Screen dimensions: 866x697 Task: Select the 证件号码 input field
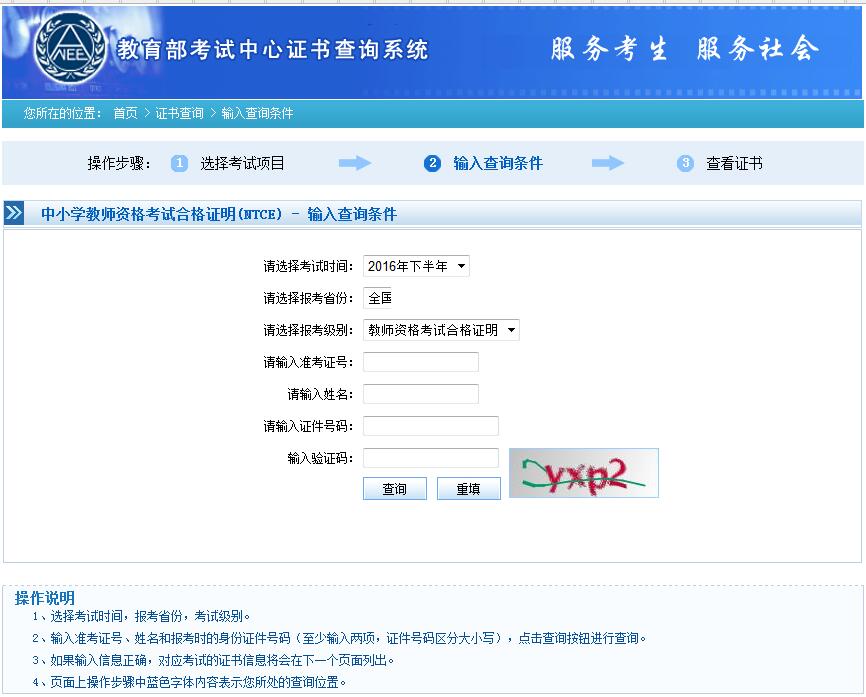[430, 426]
